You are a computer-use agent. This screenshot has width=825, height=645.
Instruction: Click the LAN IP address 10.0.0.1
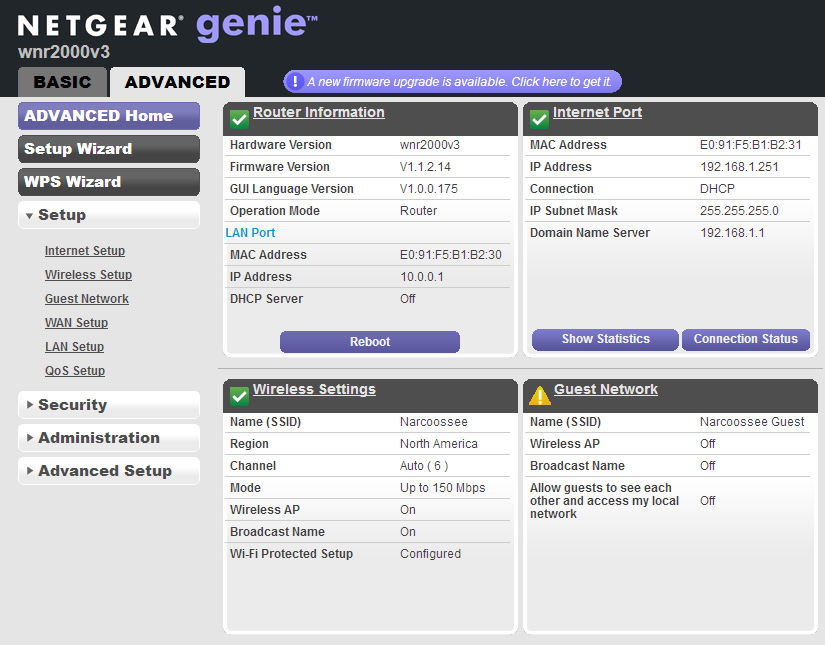click(x=422, y=277)
